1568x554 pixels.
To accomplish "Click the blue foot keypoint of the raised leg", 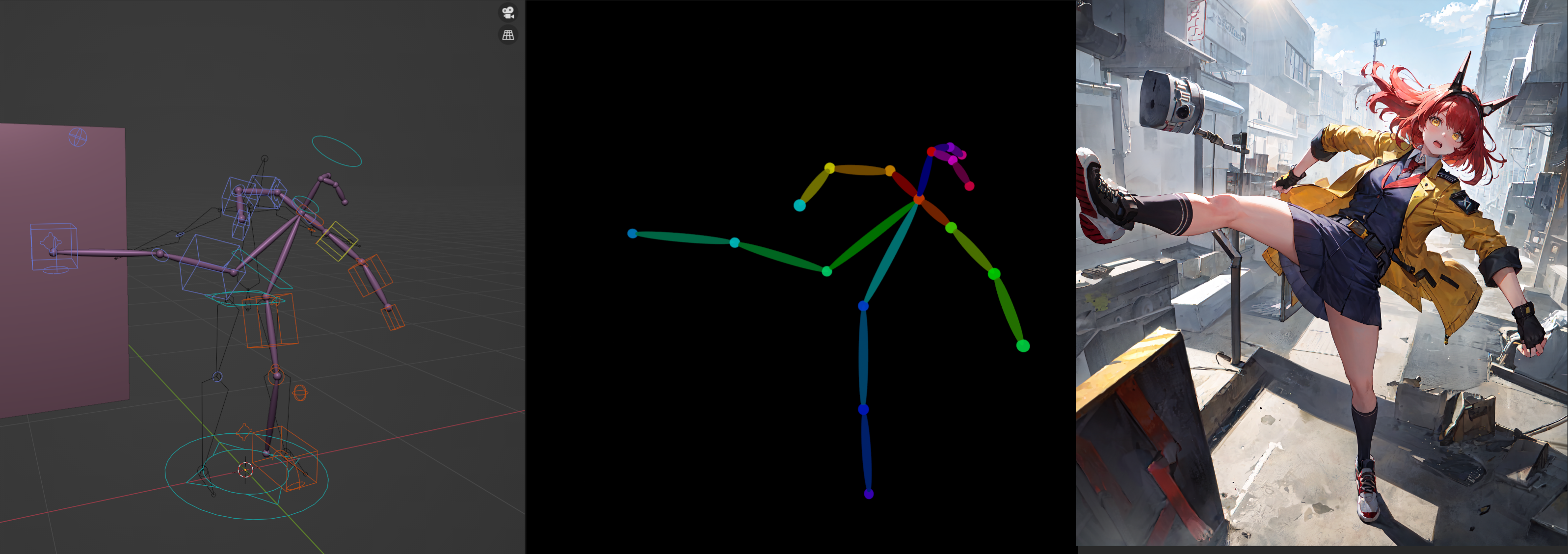I will [x=633, y=234].
